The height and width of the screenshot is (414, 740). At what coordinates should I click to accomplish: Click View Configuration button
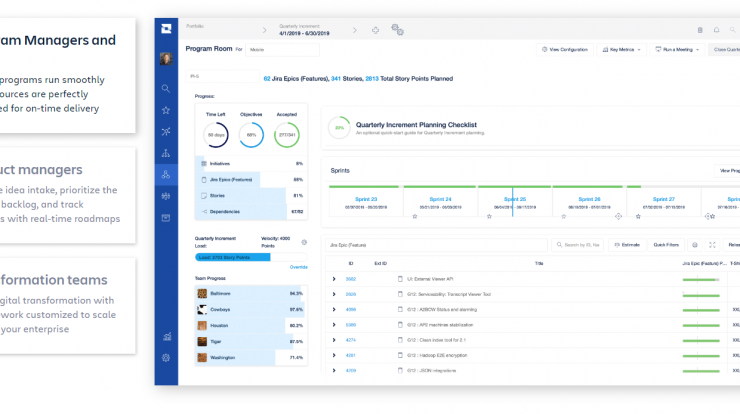coord(564,50)
